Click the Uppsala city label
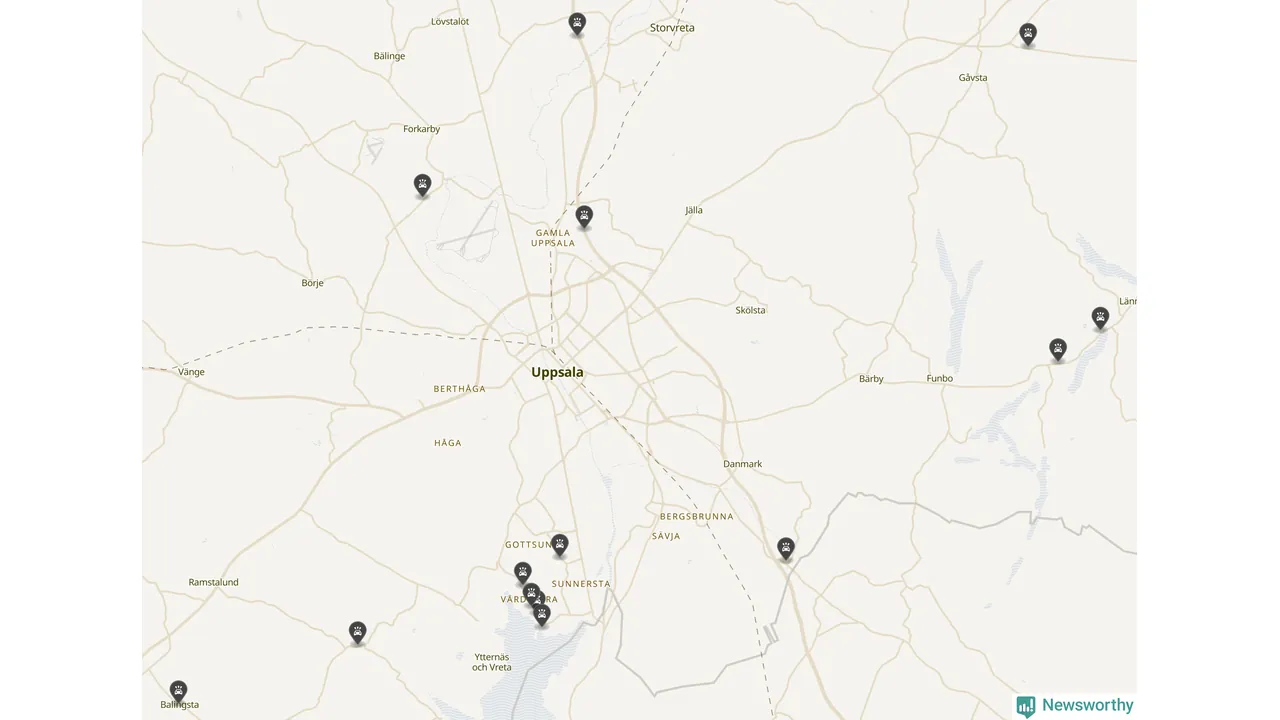The image size is (1280, 720). click(x=557, y=372)
